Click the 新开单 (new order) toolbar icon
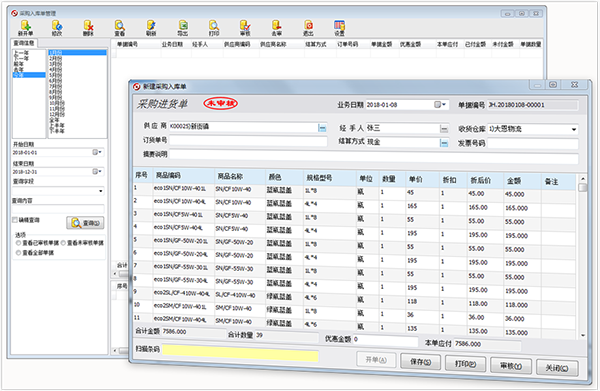The height and width of the screenshot is (391, 600). click(26, 28)
